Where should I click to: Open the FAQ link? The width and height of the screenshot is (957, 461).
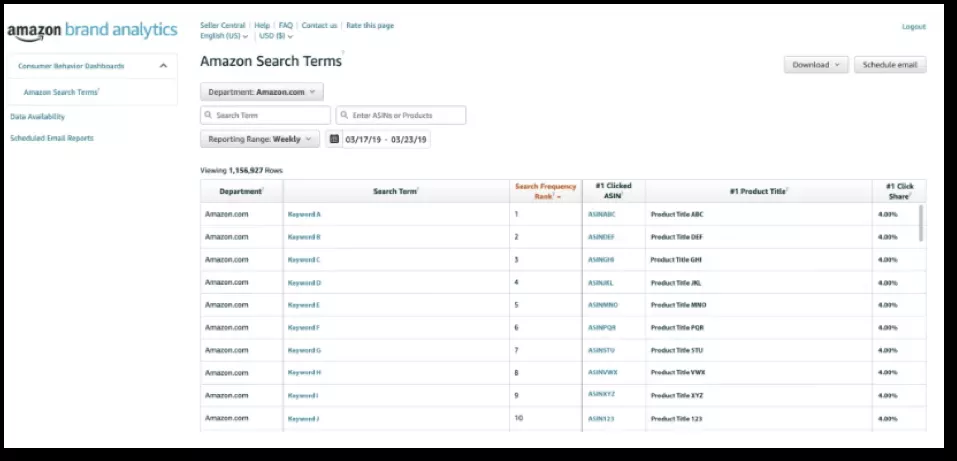click(286, 26)
